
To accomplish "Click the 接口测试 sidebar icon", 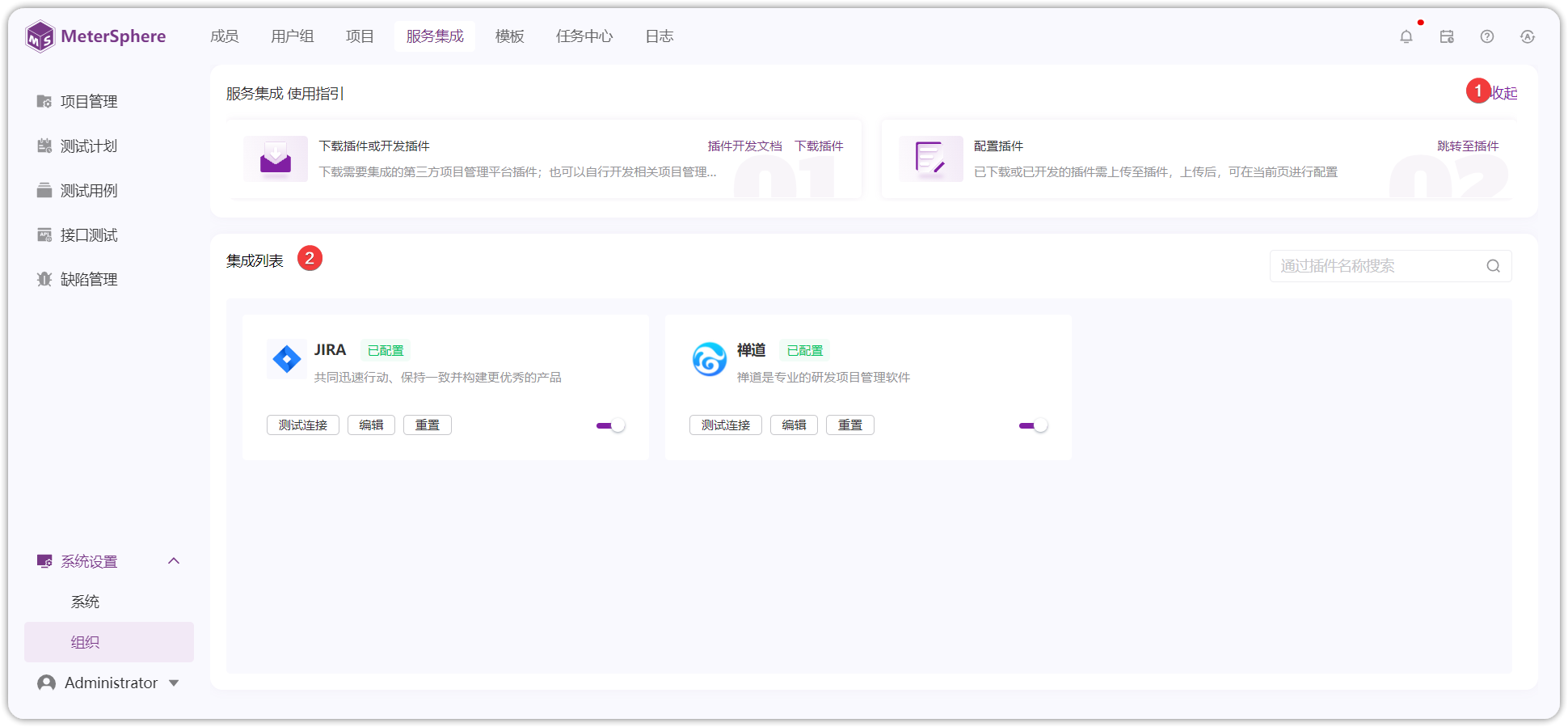I will pyautogui.click(x=44, y=235).
